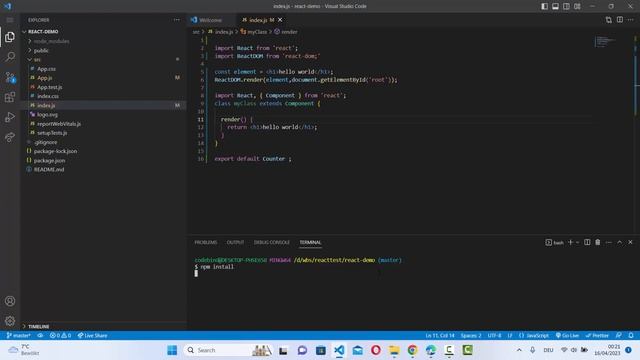Screen dimensions: 640x360
Task: Click Live Share in status bar
Action: point(92,335)
